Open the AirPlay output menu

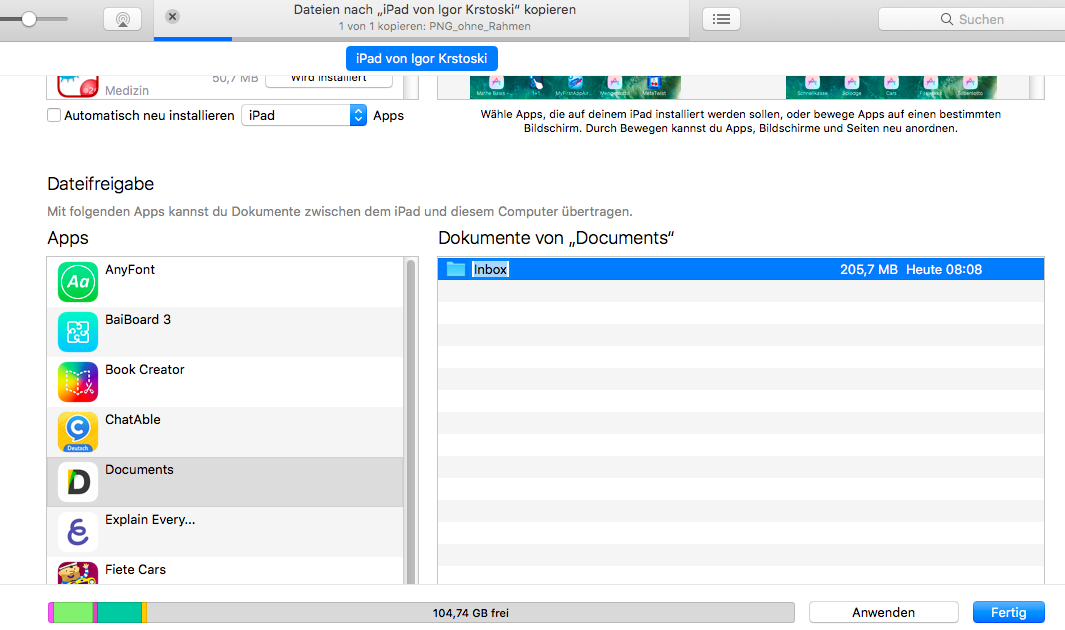point(122,19)
